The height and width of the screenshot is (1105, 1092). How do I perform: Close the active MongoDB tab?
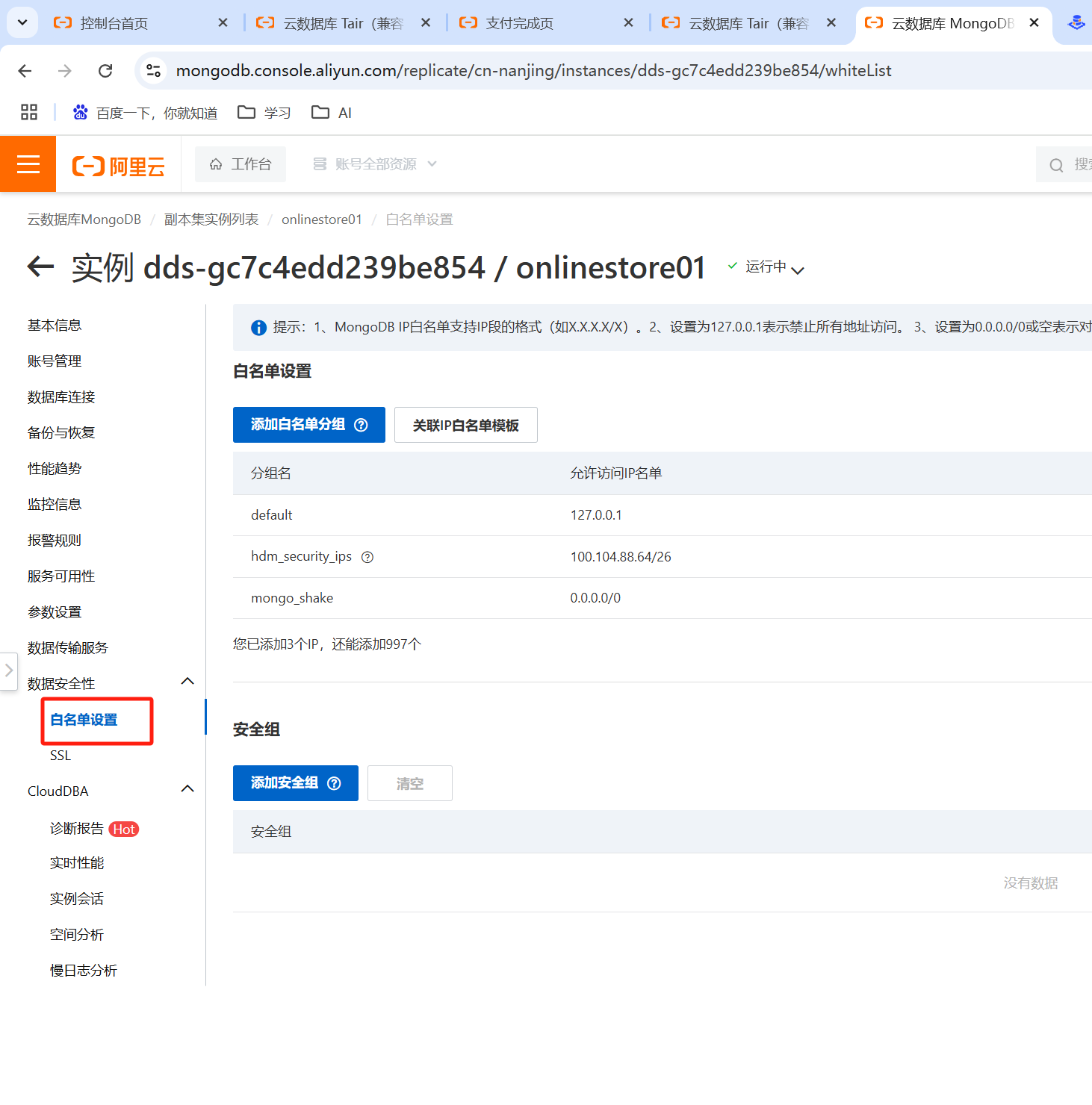(1034, 23)
